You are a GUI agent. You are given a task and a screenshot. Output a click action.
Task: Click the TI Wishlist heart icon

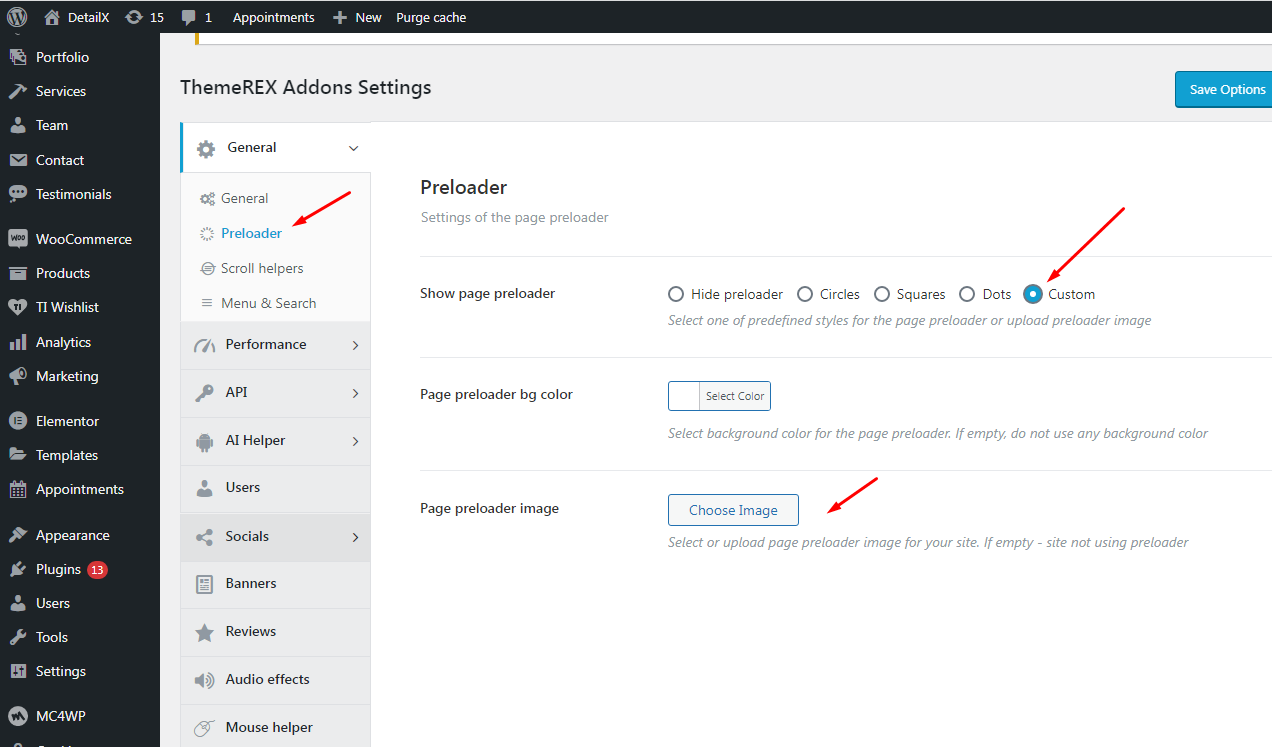[18, 307]
